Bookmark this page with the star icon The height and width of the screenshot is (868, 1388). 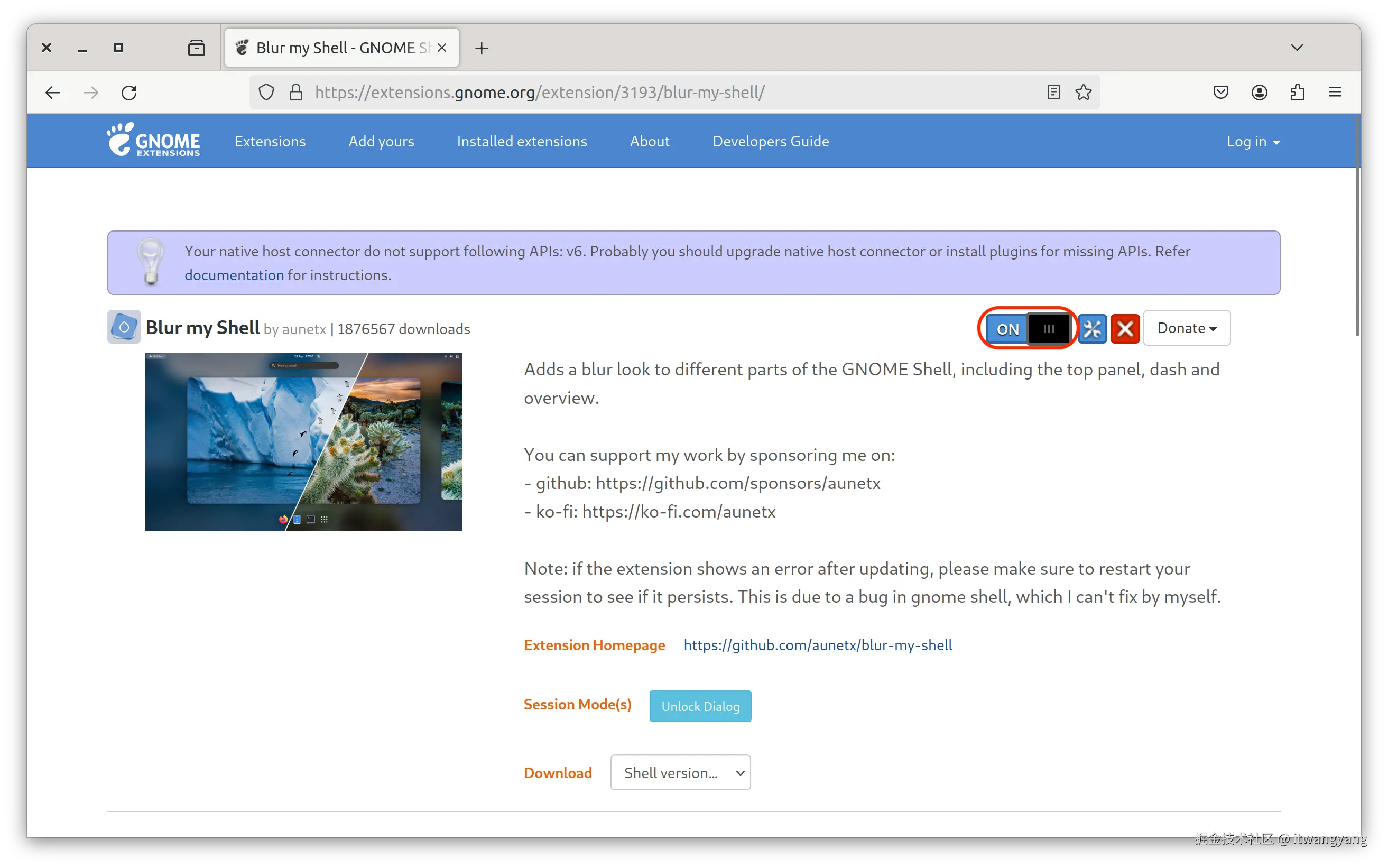pyautogui.click(x=1083, y=93)
